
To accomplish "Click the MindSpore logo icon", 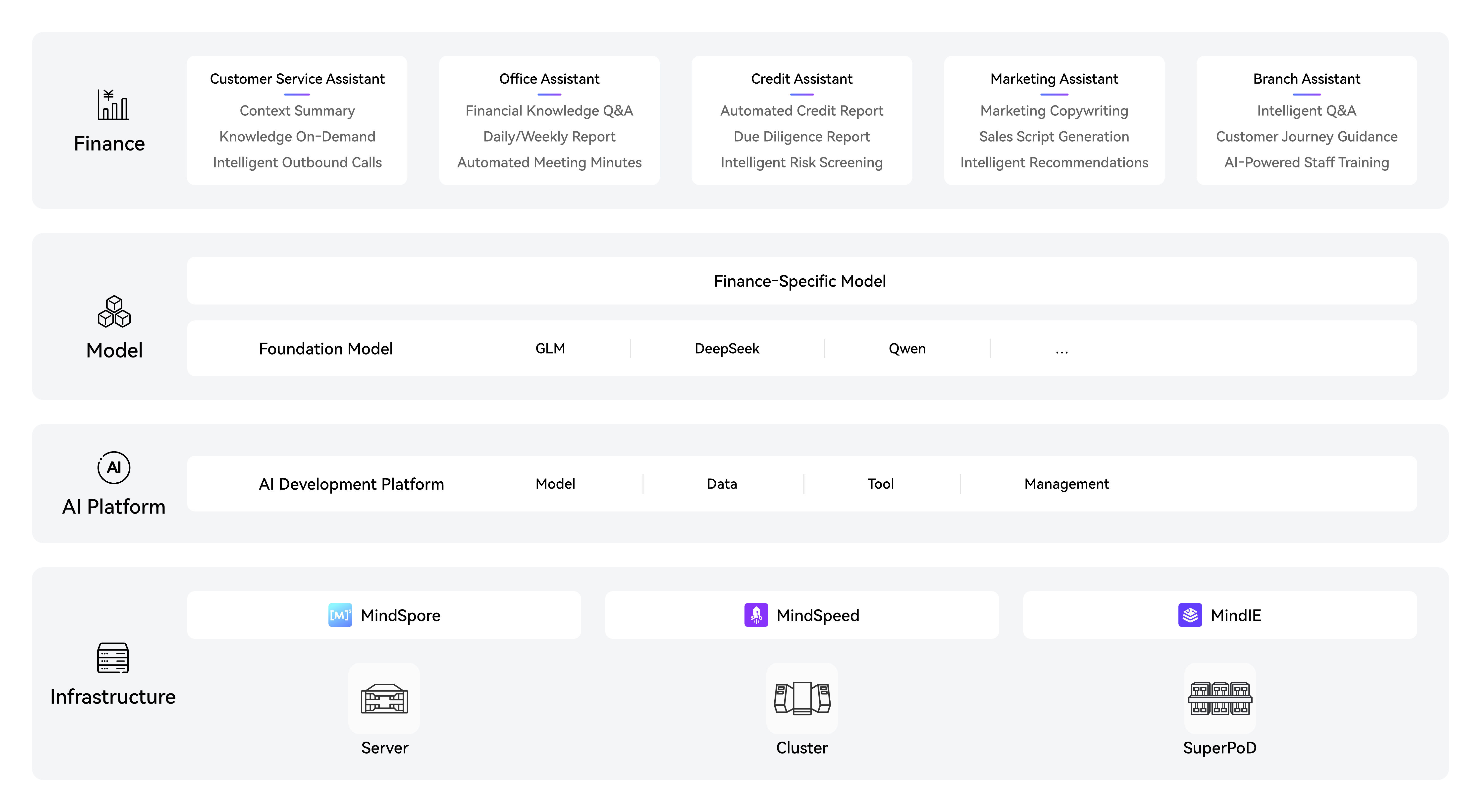I will tap(340, 615).
